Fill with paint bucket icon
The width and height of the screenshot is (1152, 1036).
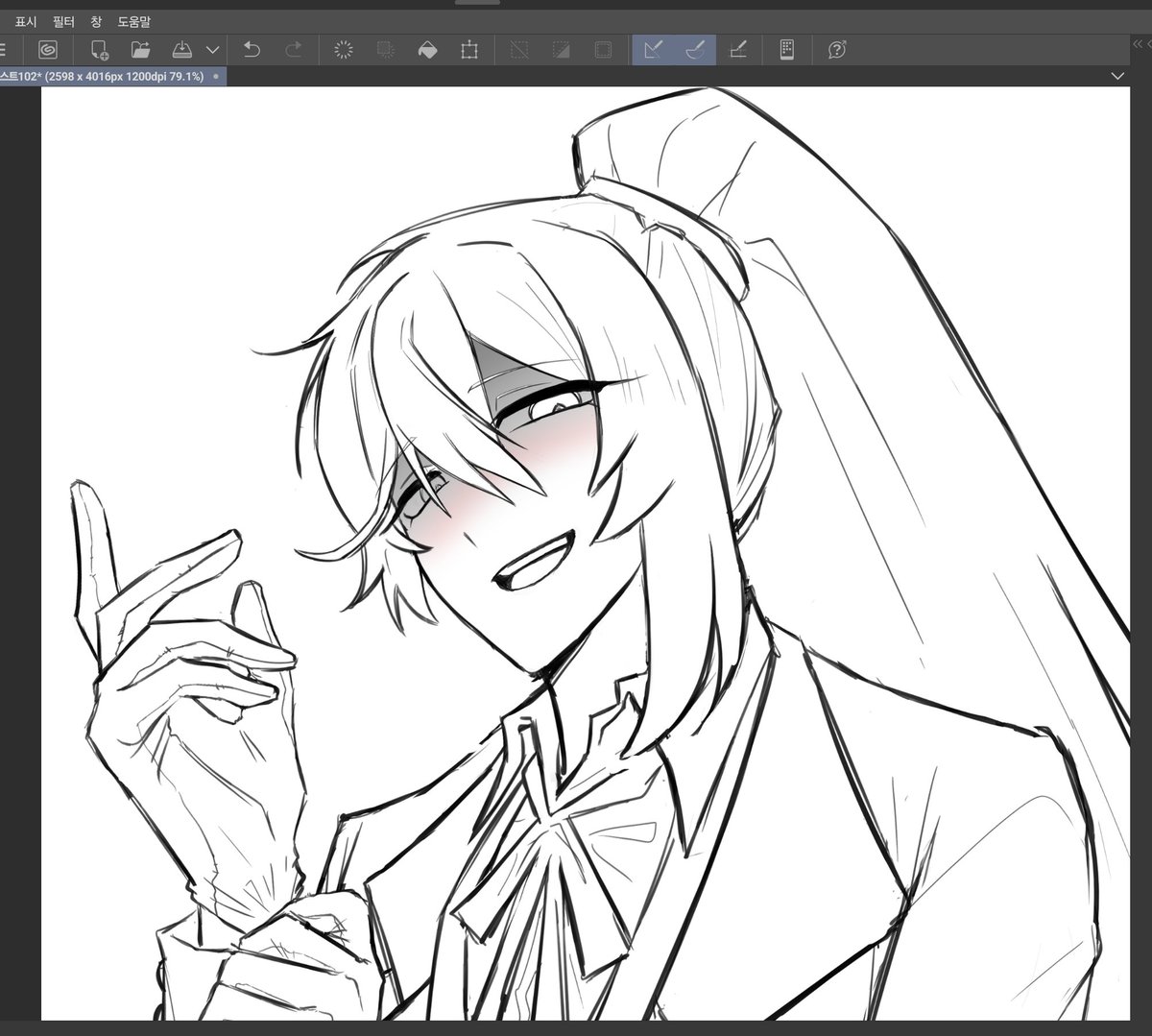pos(428,50)
